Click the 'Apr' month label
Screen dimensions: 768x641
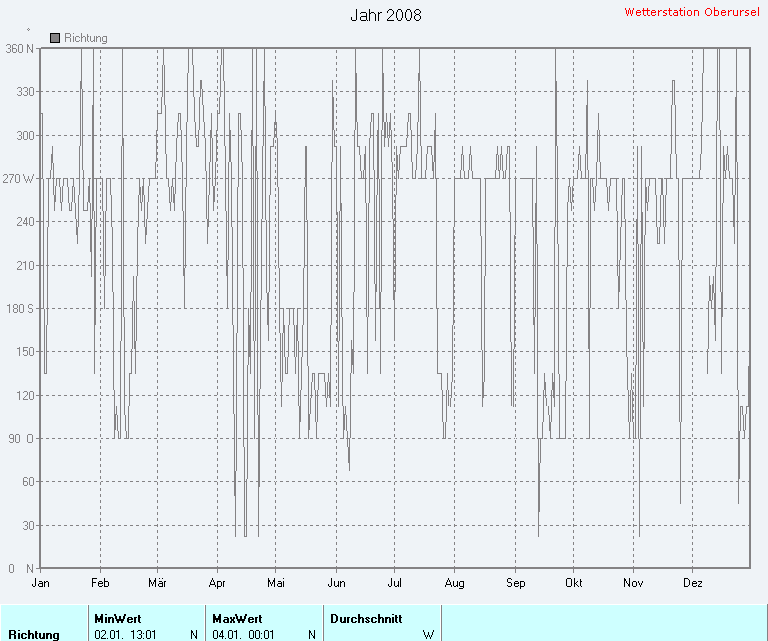tap(217, 583)
